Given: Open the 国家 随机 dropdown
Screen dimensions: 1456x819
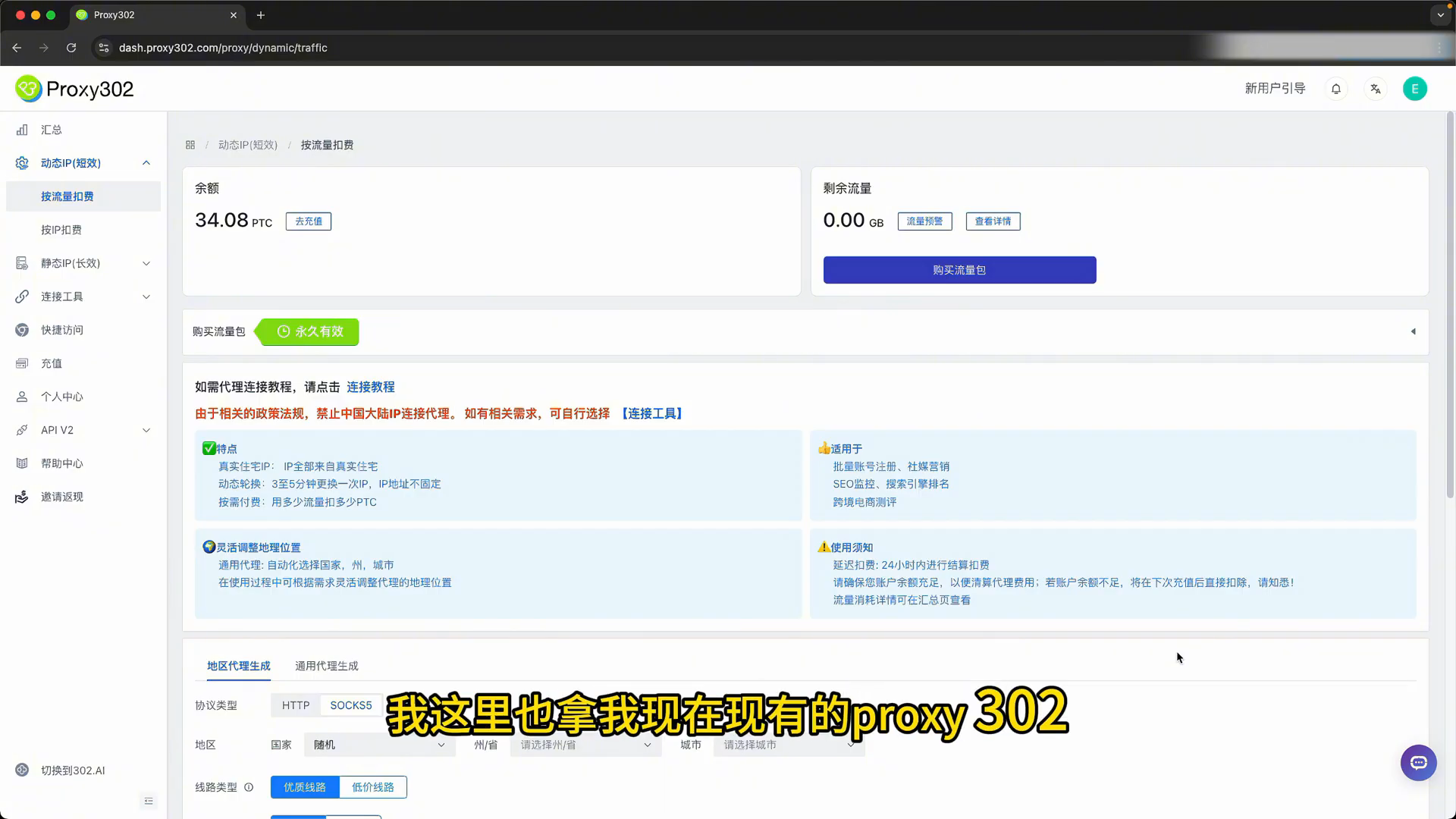Looking at the screenshot, I should [x=379, y=745].
